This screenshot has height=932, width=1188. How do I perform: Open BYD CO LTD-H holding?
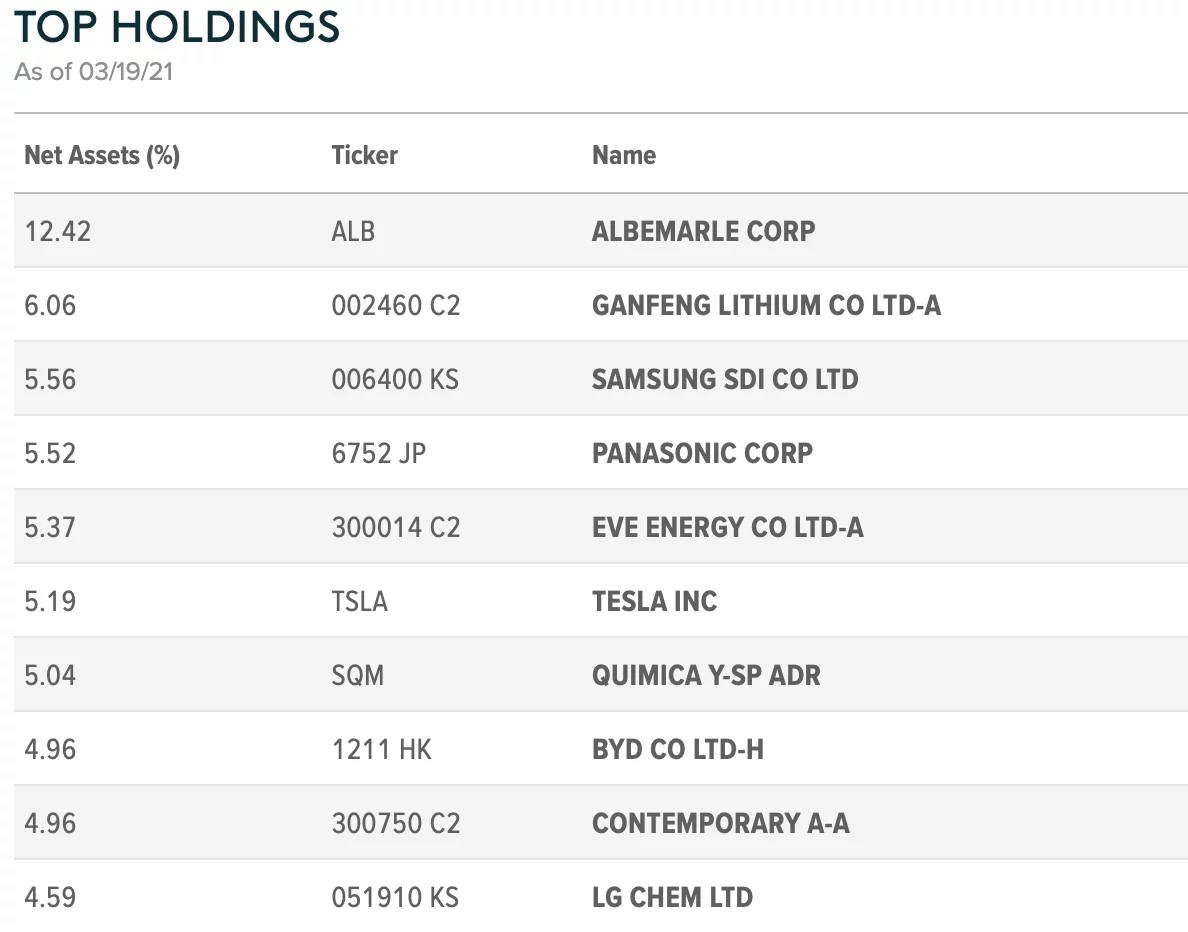tap(677, 749)
